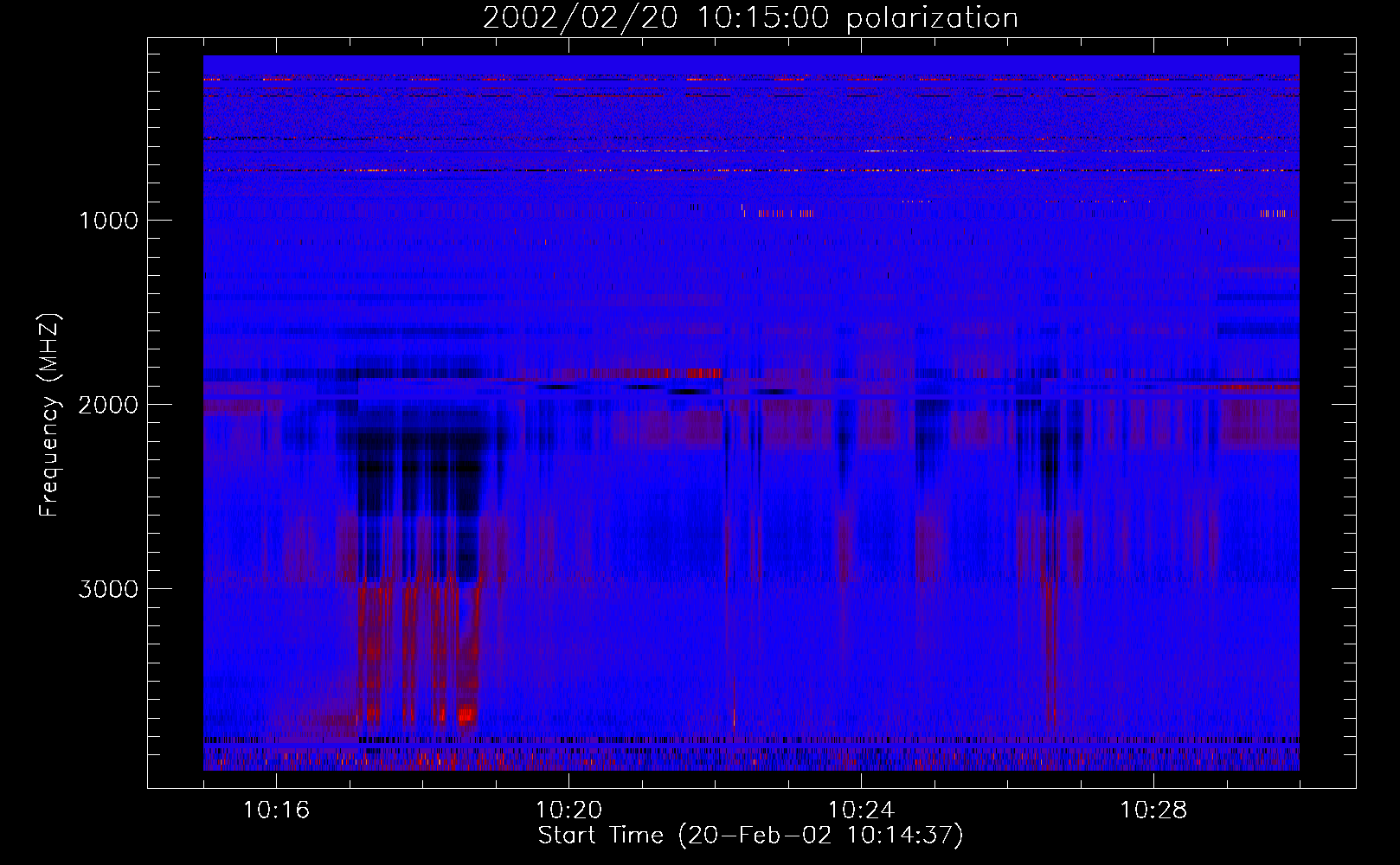Click the "10:16" time tick label
Screen dimensions: 1400x865
pos(276,811)
